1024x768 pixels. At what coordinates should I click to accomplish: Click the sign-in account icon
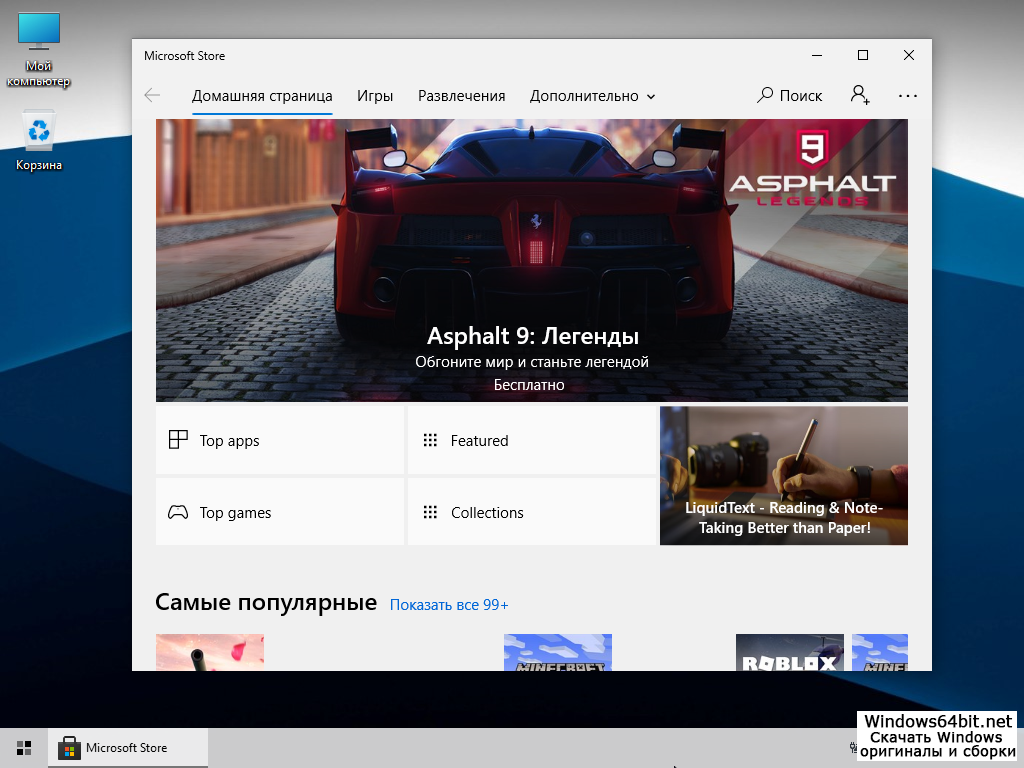click(859, 95)
